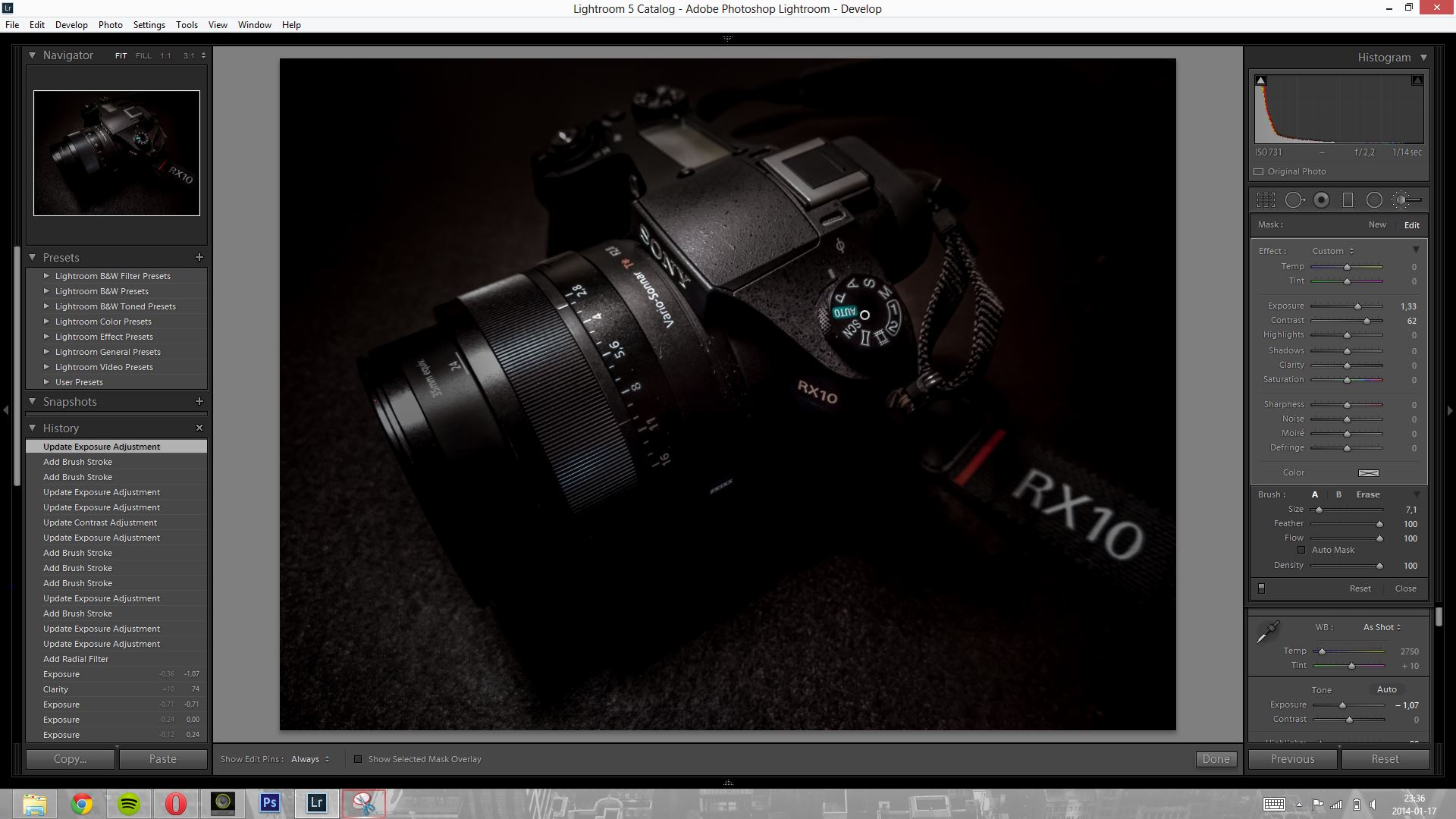The image size is (1456, 819).
Task: Expand the User Presets folder
Action: pos(46,382)
